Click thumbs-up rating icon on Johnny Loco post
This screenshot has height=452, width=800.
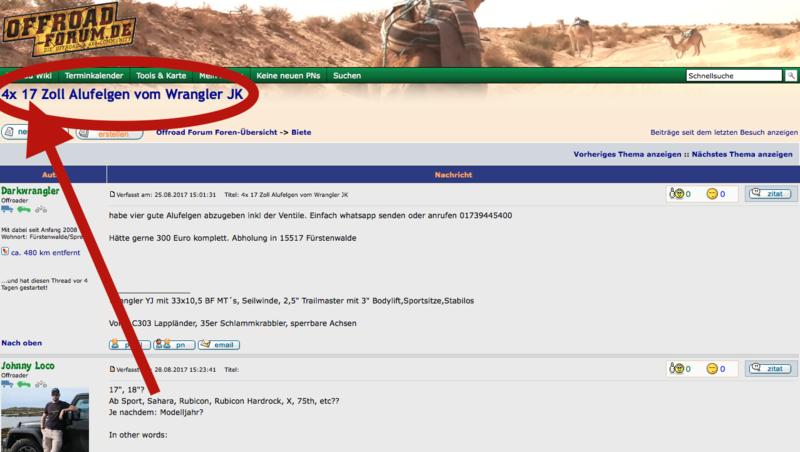[677, 369]
